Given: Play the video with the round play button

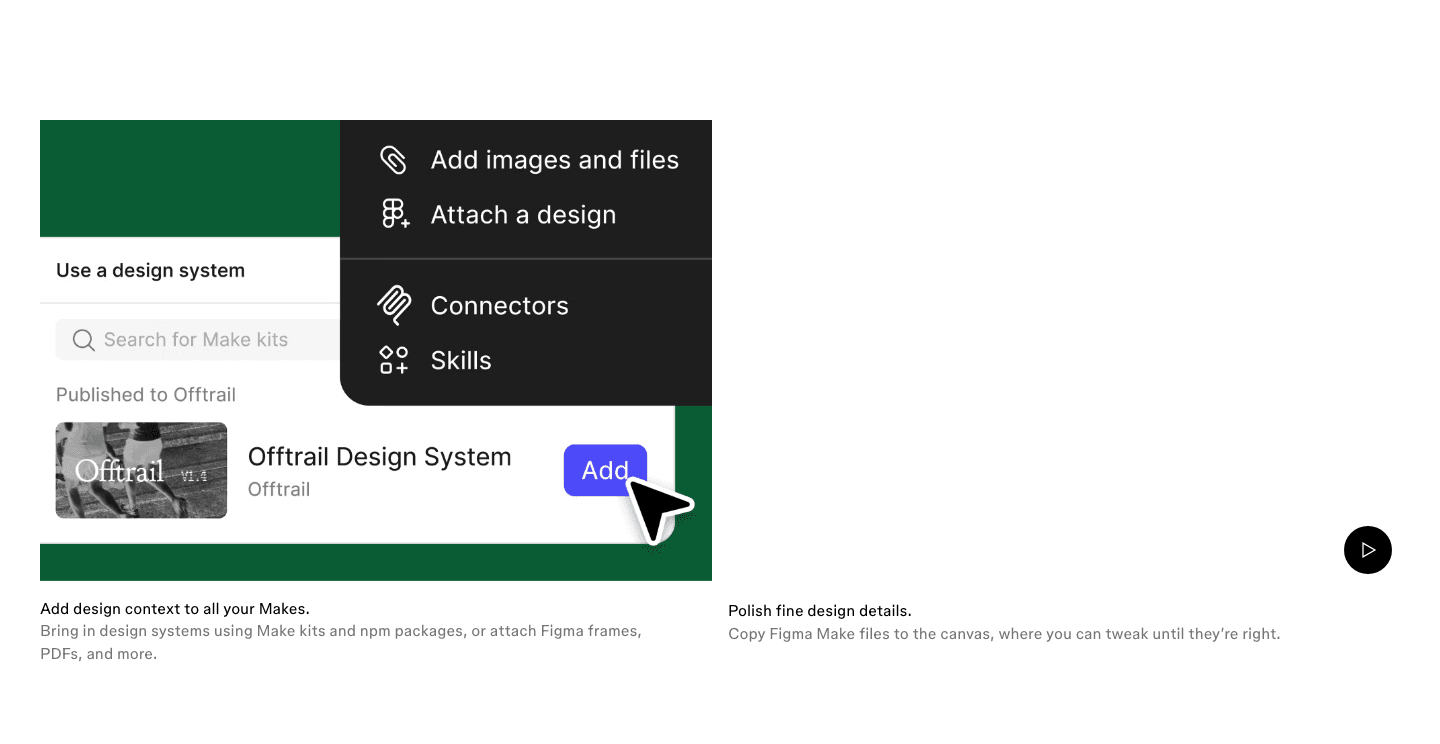Looking at the screenshot, I should coord(1368,550).
